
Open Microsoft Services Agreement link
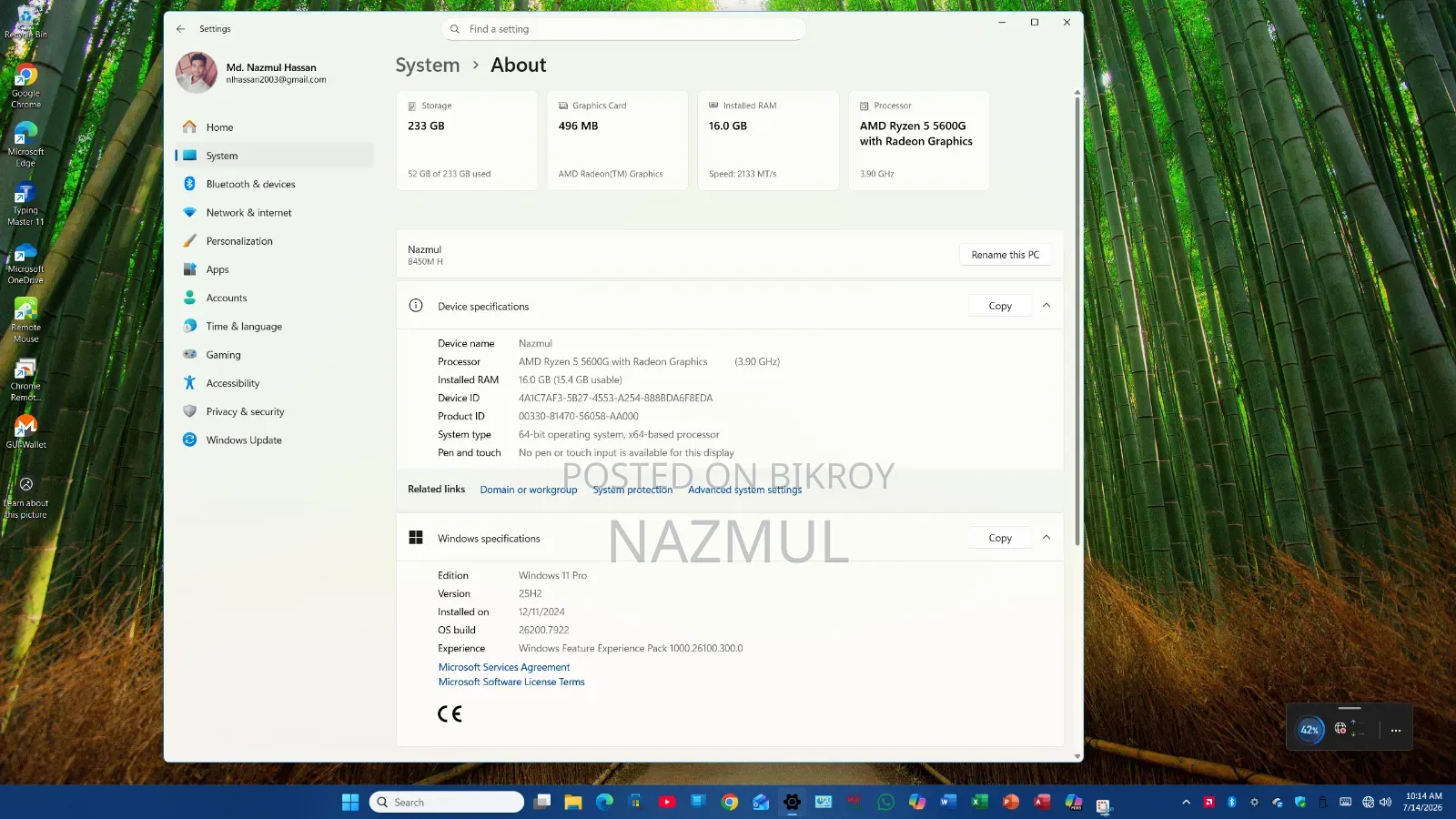[x=504, y=667]
